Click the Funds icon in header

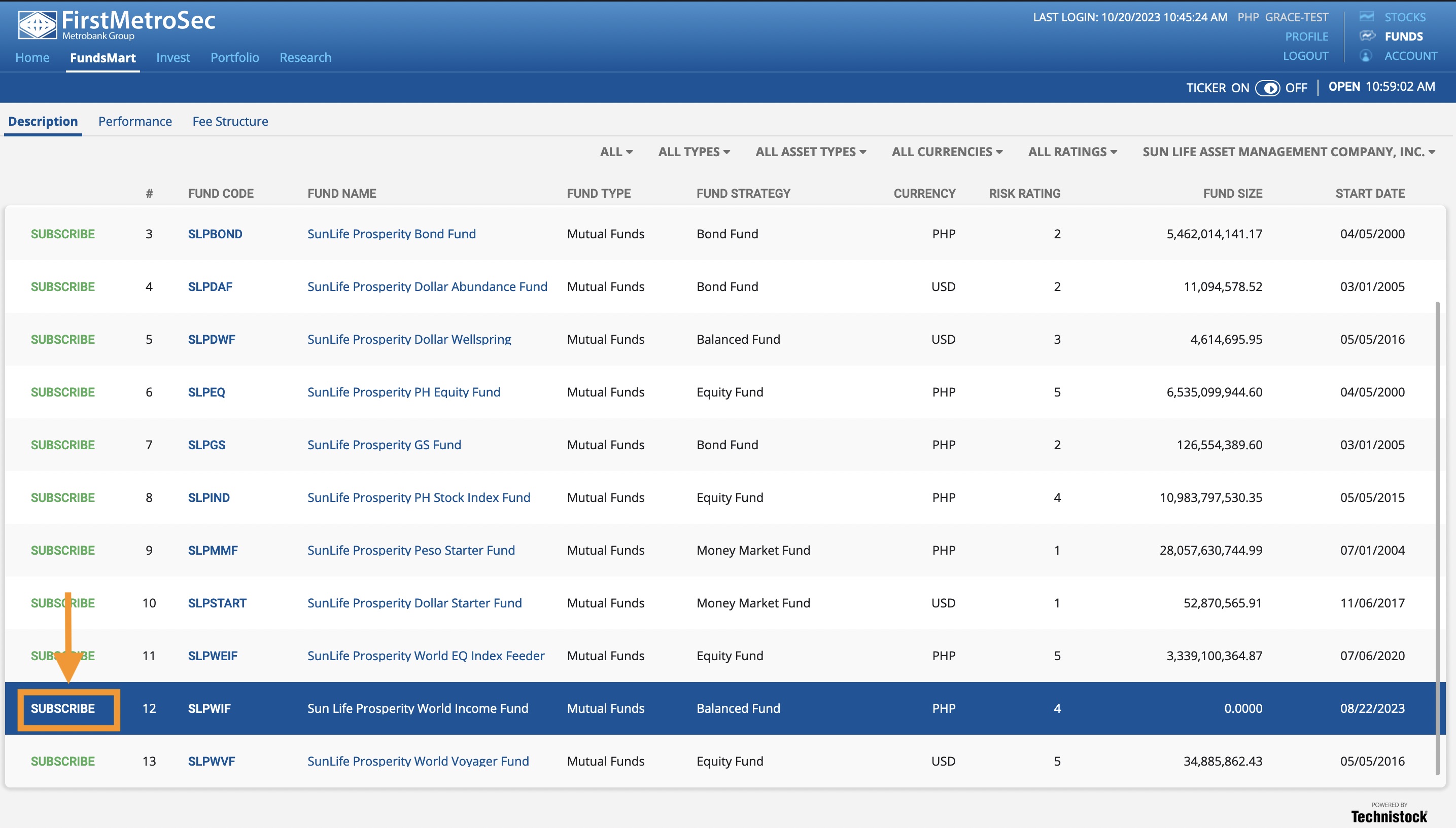click(x=1367, y=36)
